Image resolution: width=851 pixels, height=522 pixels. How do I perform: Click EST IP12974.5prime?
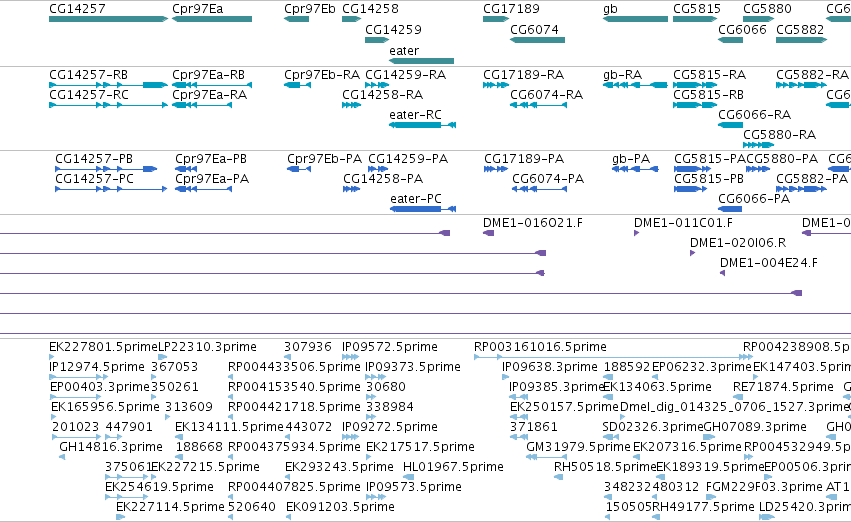79,377
